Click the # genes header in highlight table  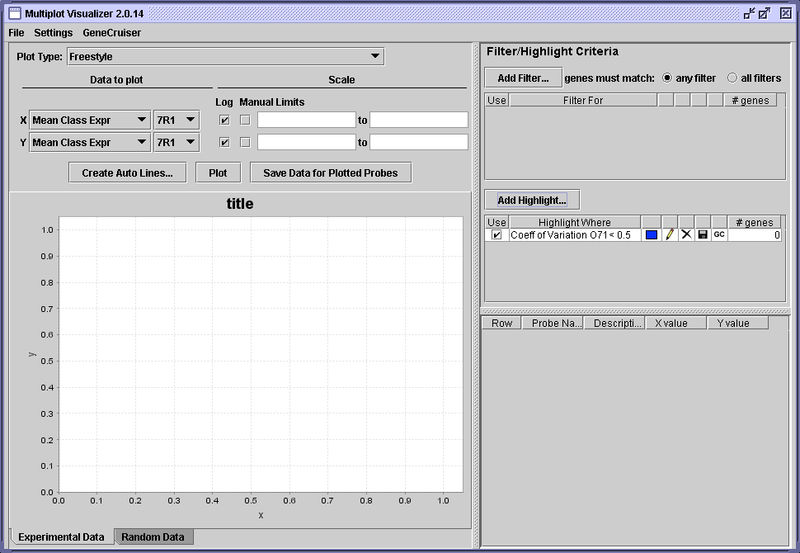point(754,222)
